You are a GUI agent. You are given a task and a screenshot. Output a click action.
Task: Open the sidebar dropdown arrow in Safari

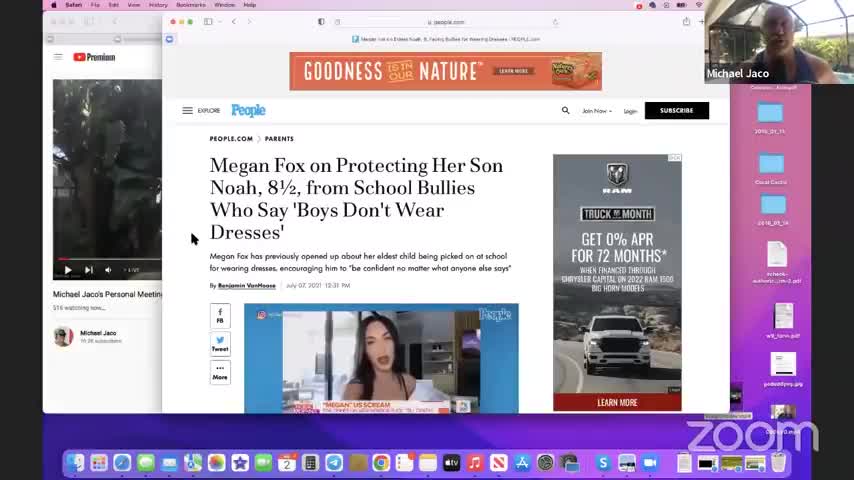tap(220, 22)
